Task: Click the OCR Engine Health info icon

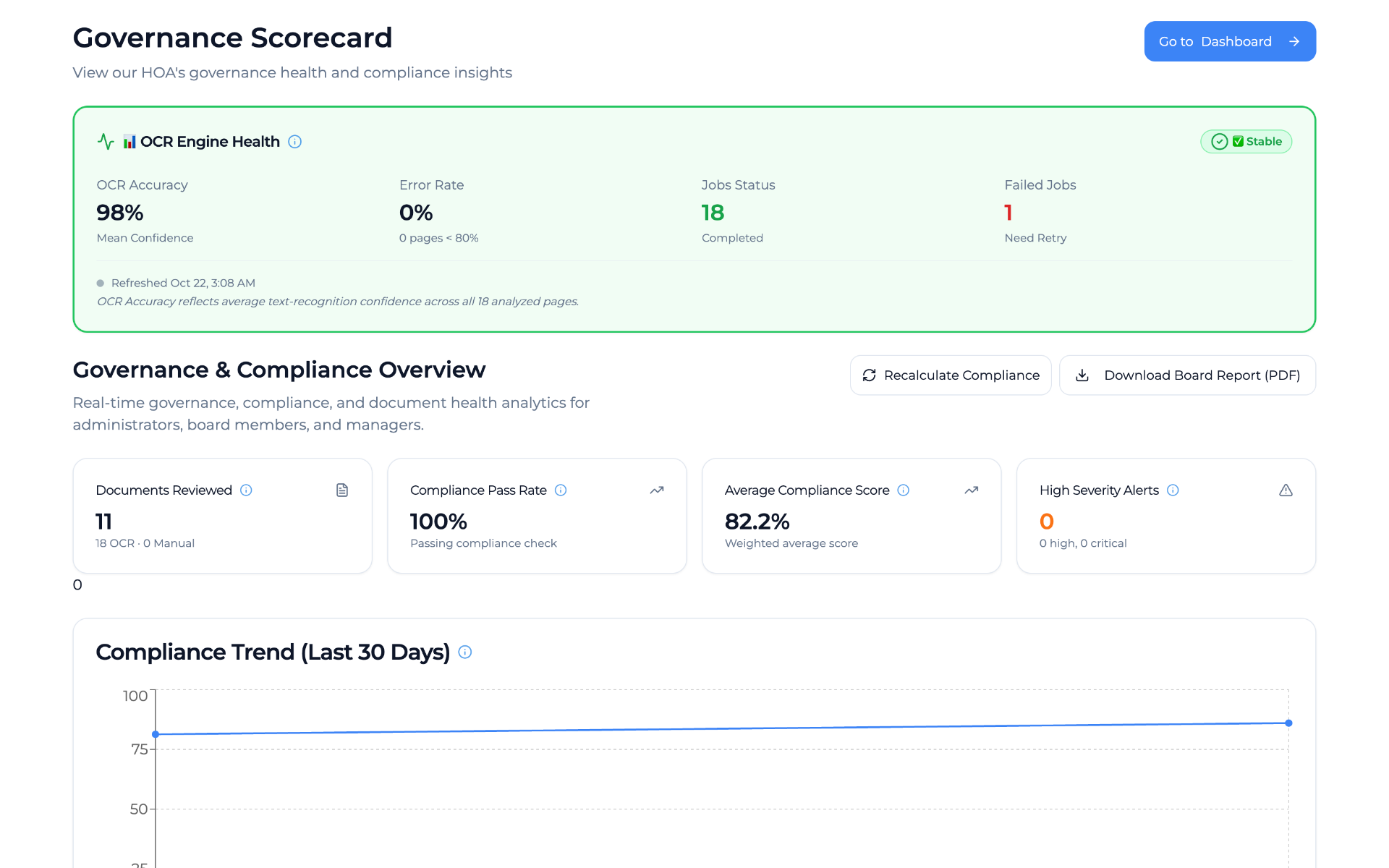Action: tap(294, 142)
